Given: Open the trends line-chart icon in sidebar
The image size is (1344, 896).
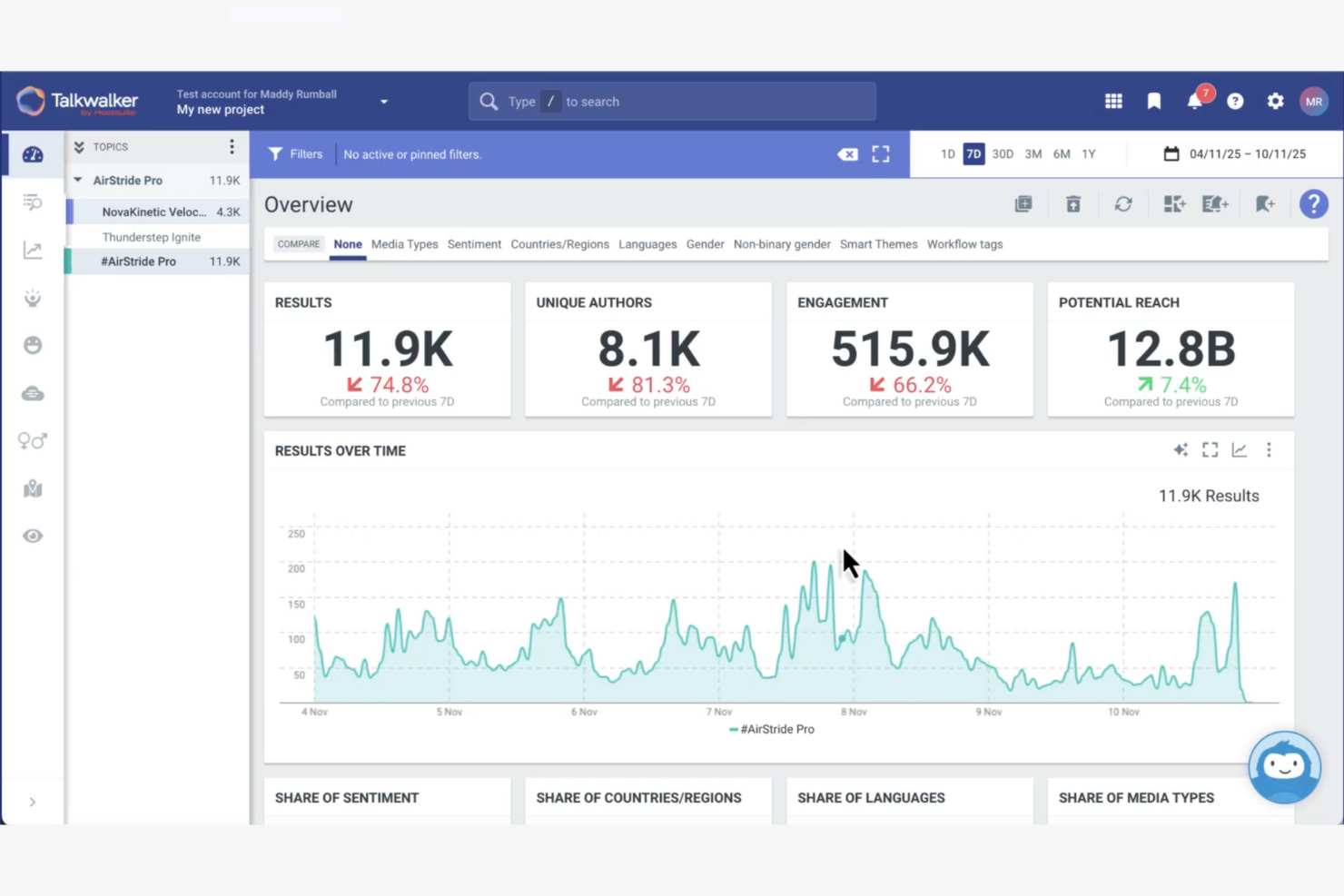Looking at the screenshot, I should 33,250.
